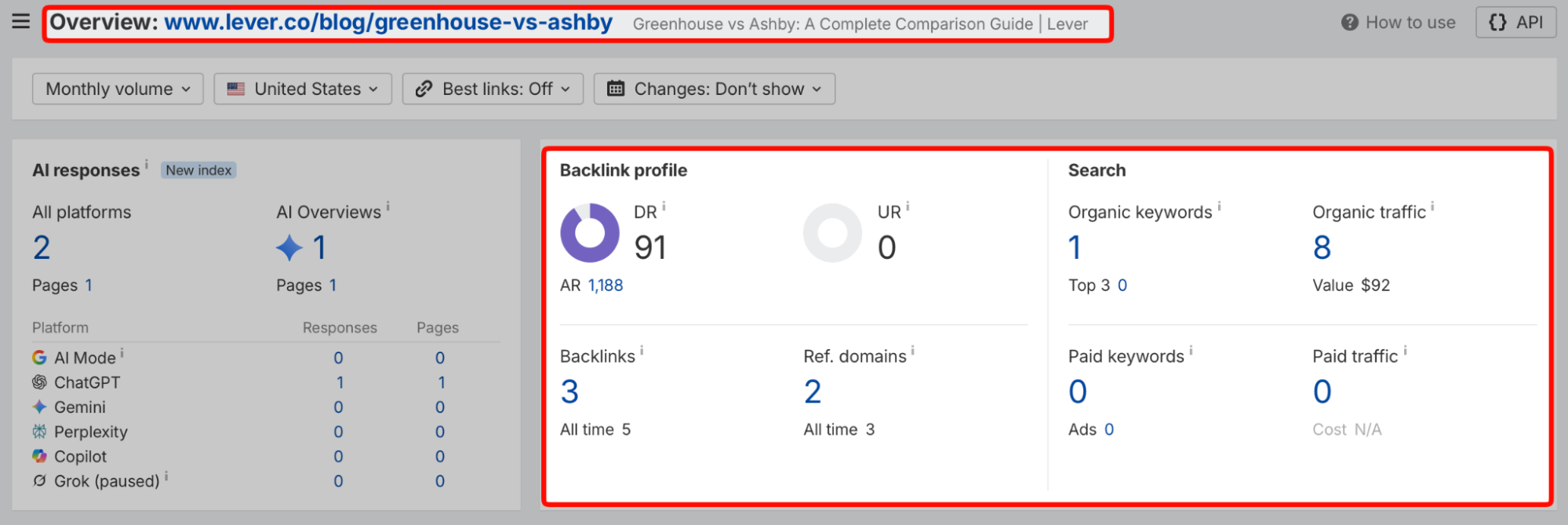This screenshot has width=1568, height=525.
Task: Click the Search section heading
Action: click(1097, 170)
